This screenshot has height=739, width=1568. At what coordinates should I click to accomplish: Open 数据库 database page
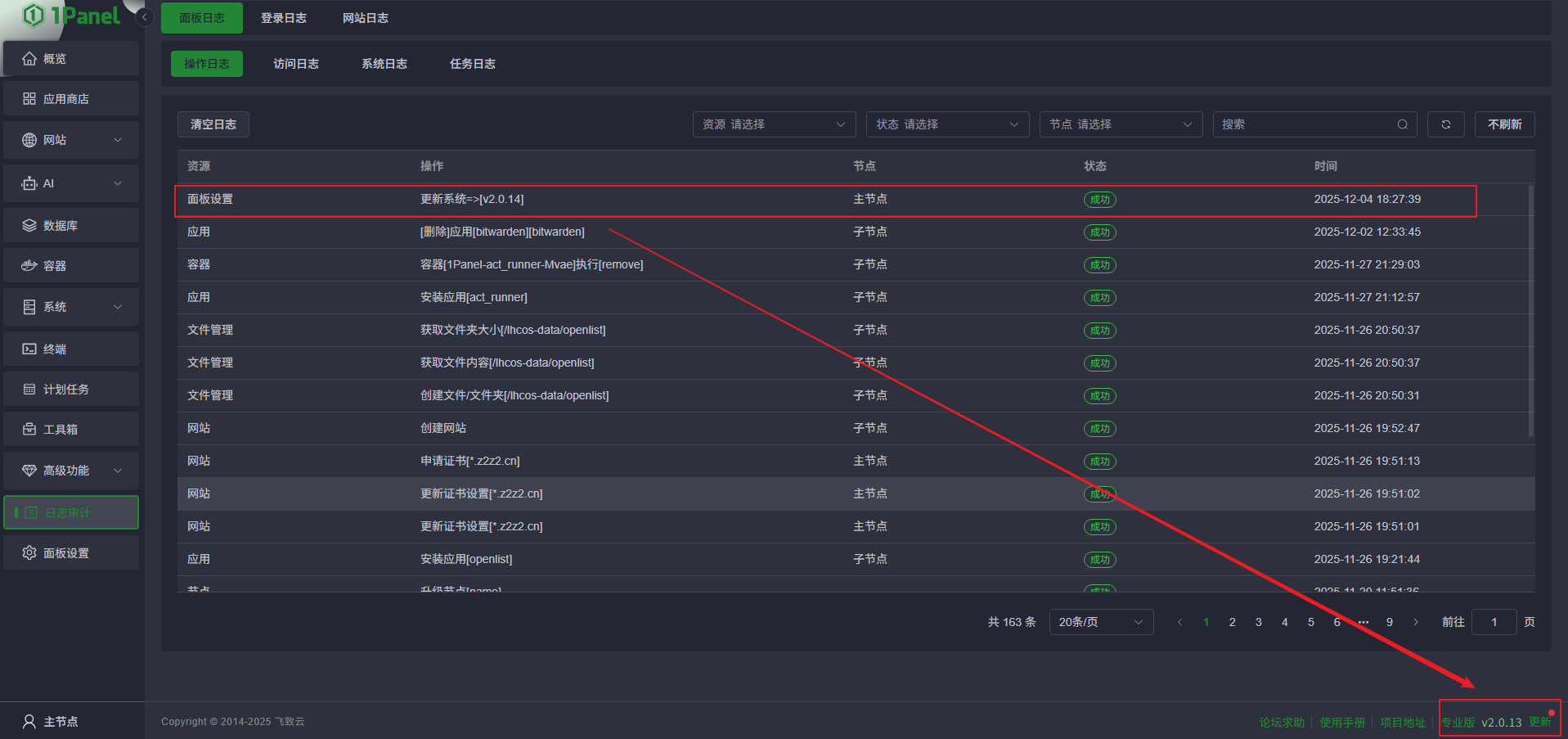point(71,226)
